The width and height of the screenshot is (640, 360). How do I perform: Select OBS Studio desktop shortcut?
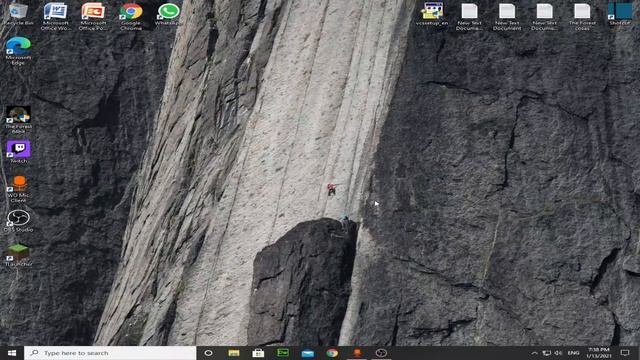(x=18, y=221)
